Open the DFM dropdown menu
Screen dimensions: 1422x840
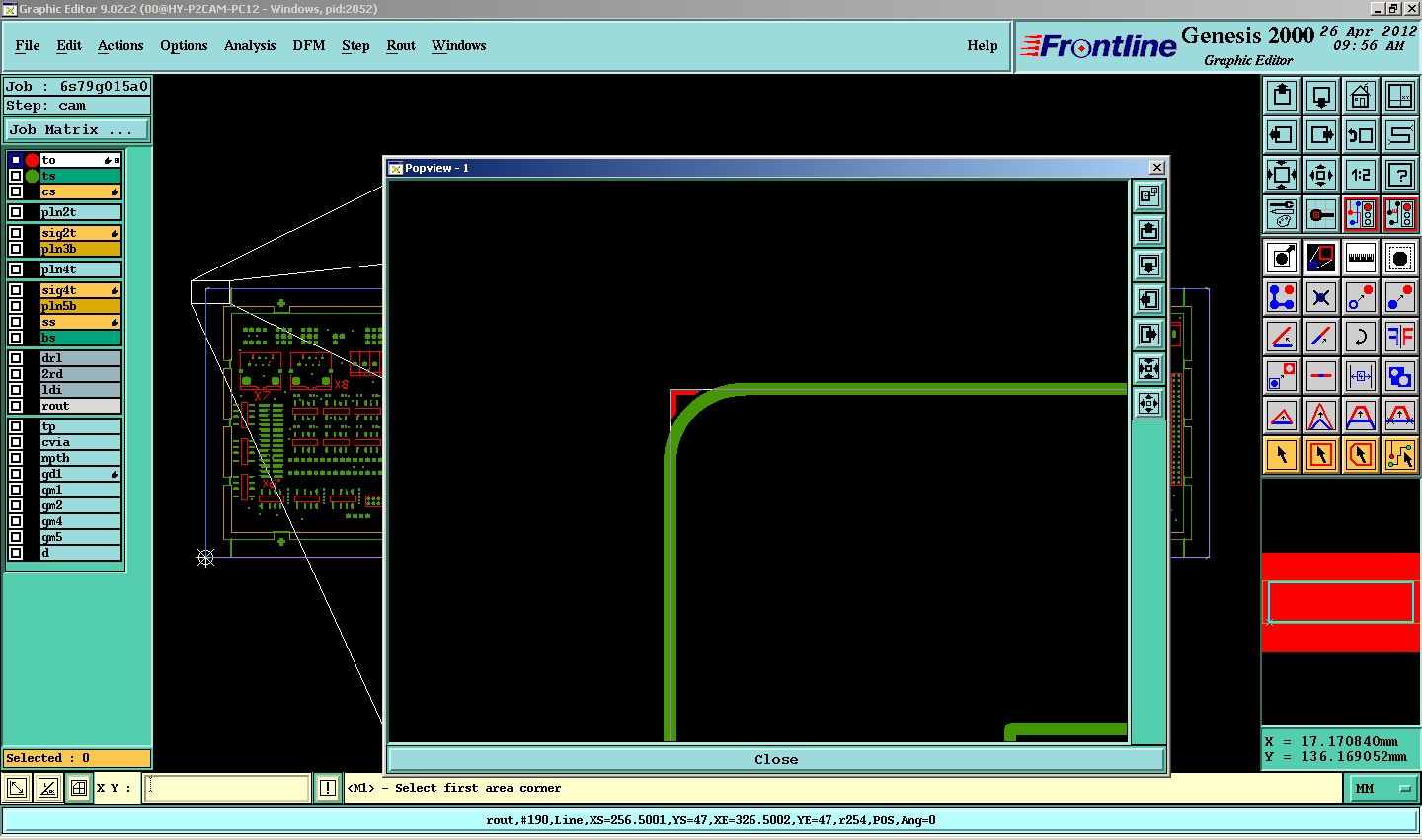[308, 45]
